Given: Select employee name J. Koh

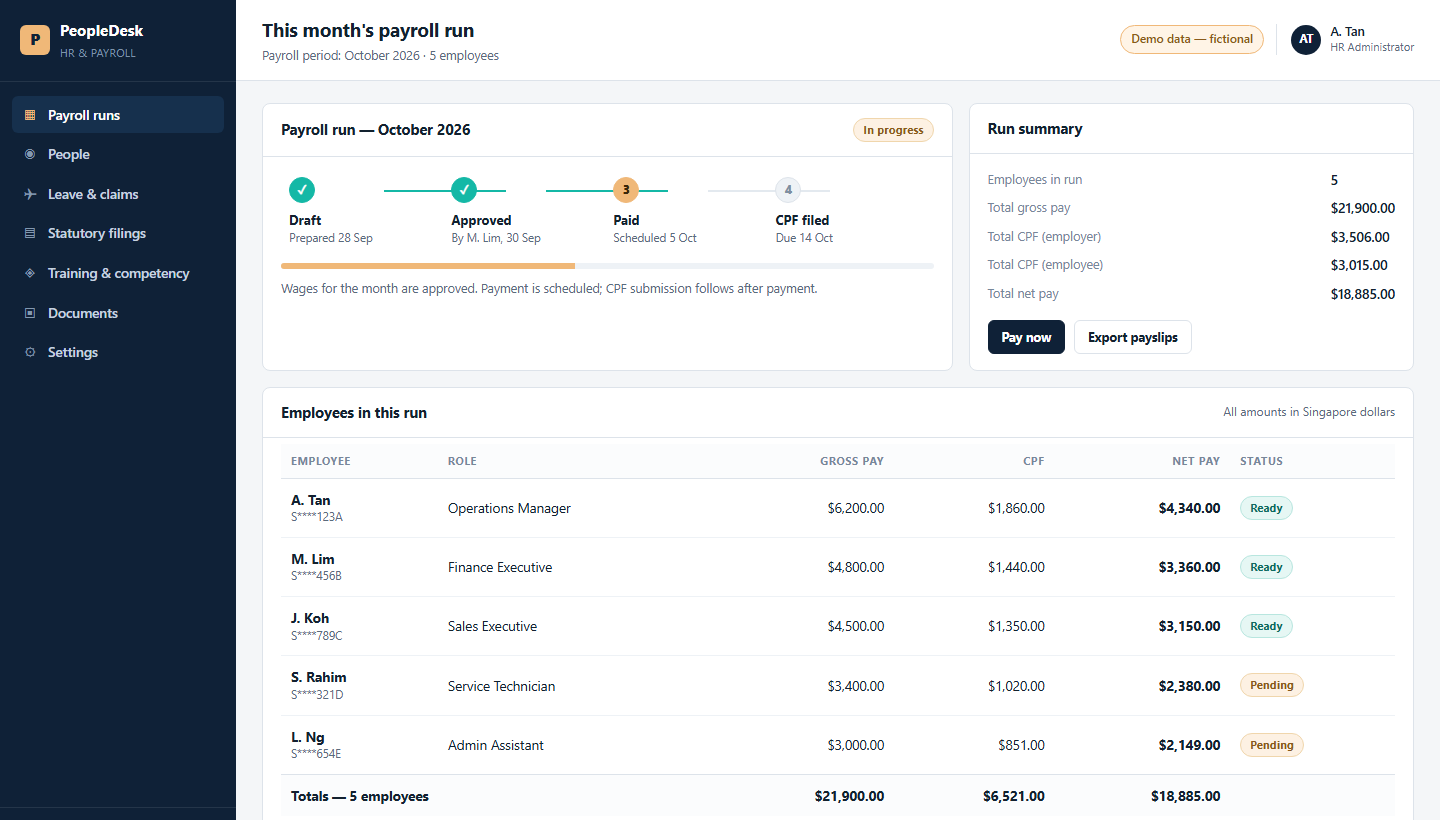Looking at the screenshot, I should point(310,618).
